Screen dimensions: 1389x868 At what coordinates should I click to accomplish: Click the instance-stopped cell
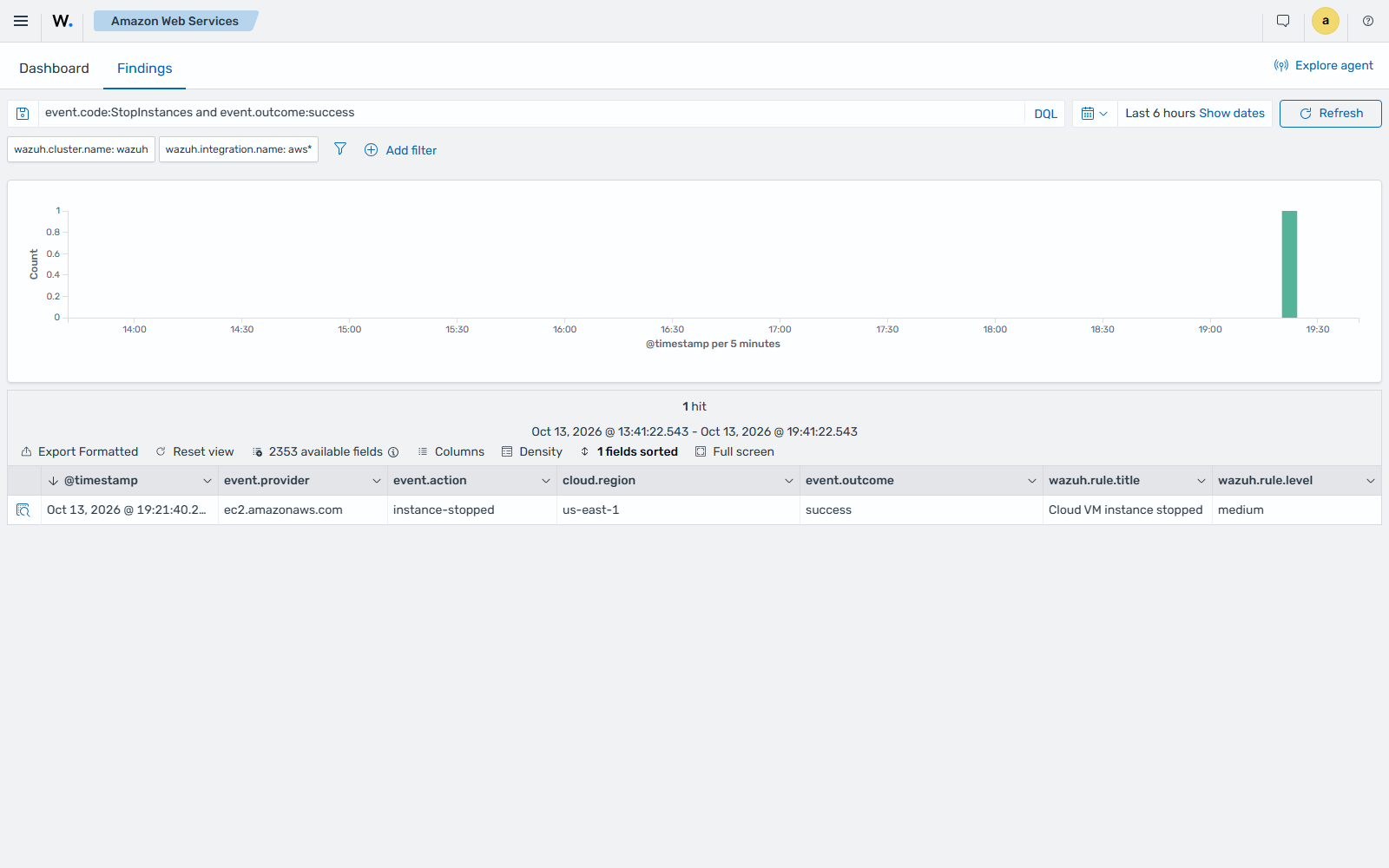(x=472, y=510)
